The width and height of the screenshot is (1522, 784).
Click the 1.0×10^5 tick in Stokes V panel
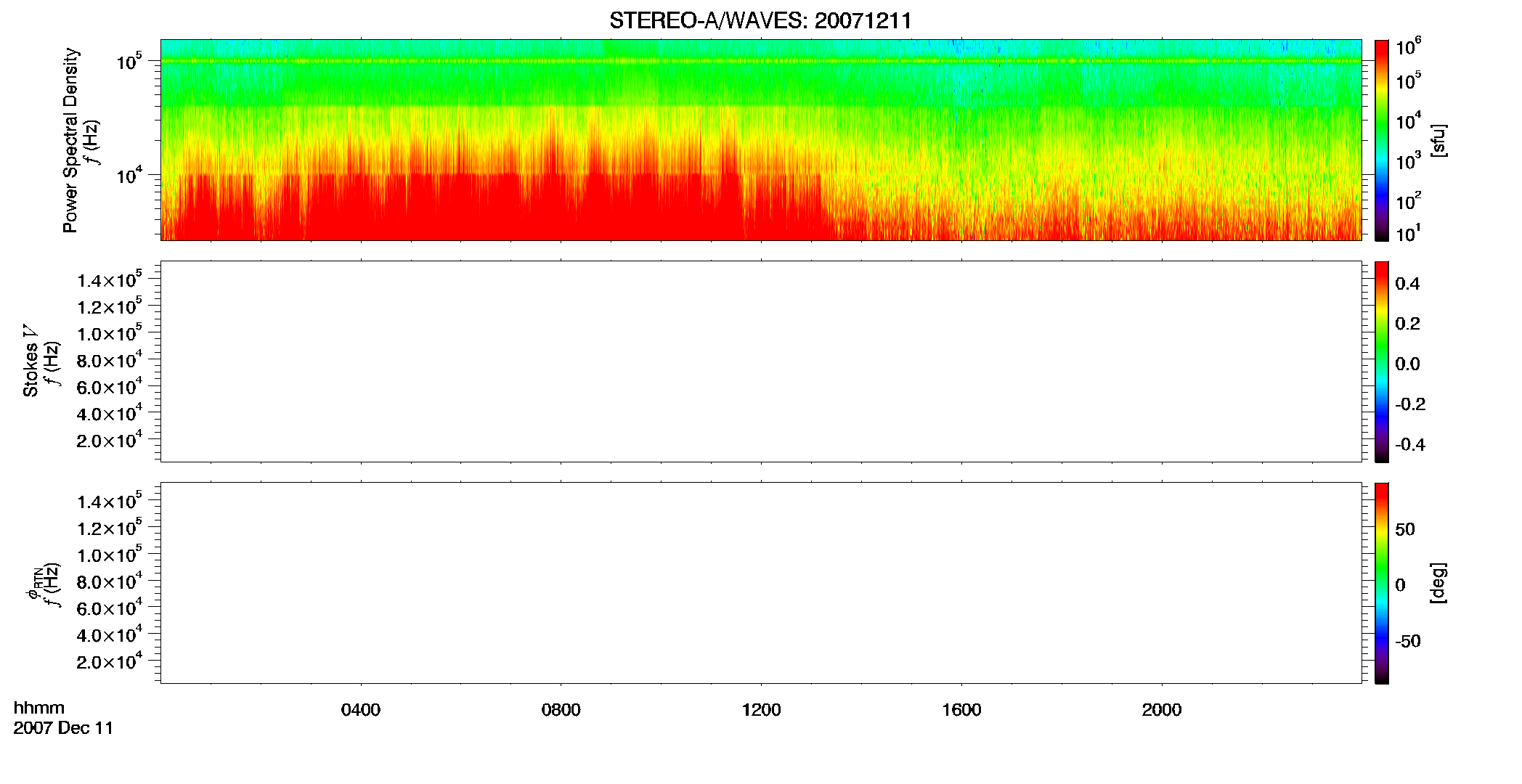(110, 333)
